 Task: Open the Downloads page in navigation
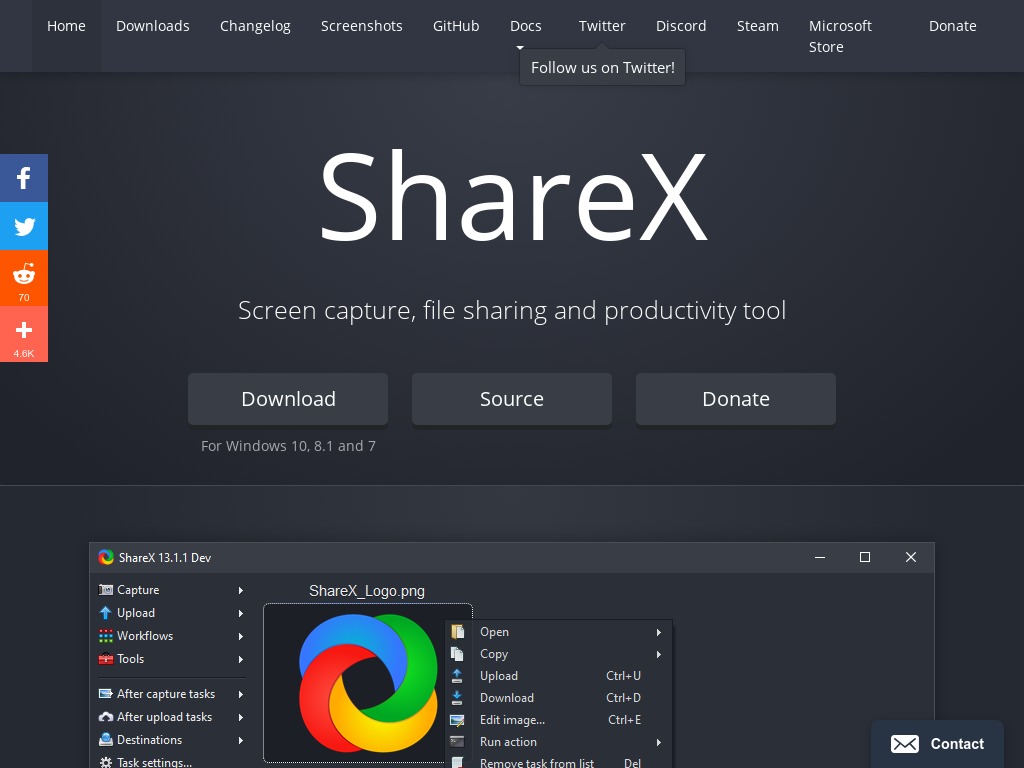(153, 26)
